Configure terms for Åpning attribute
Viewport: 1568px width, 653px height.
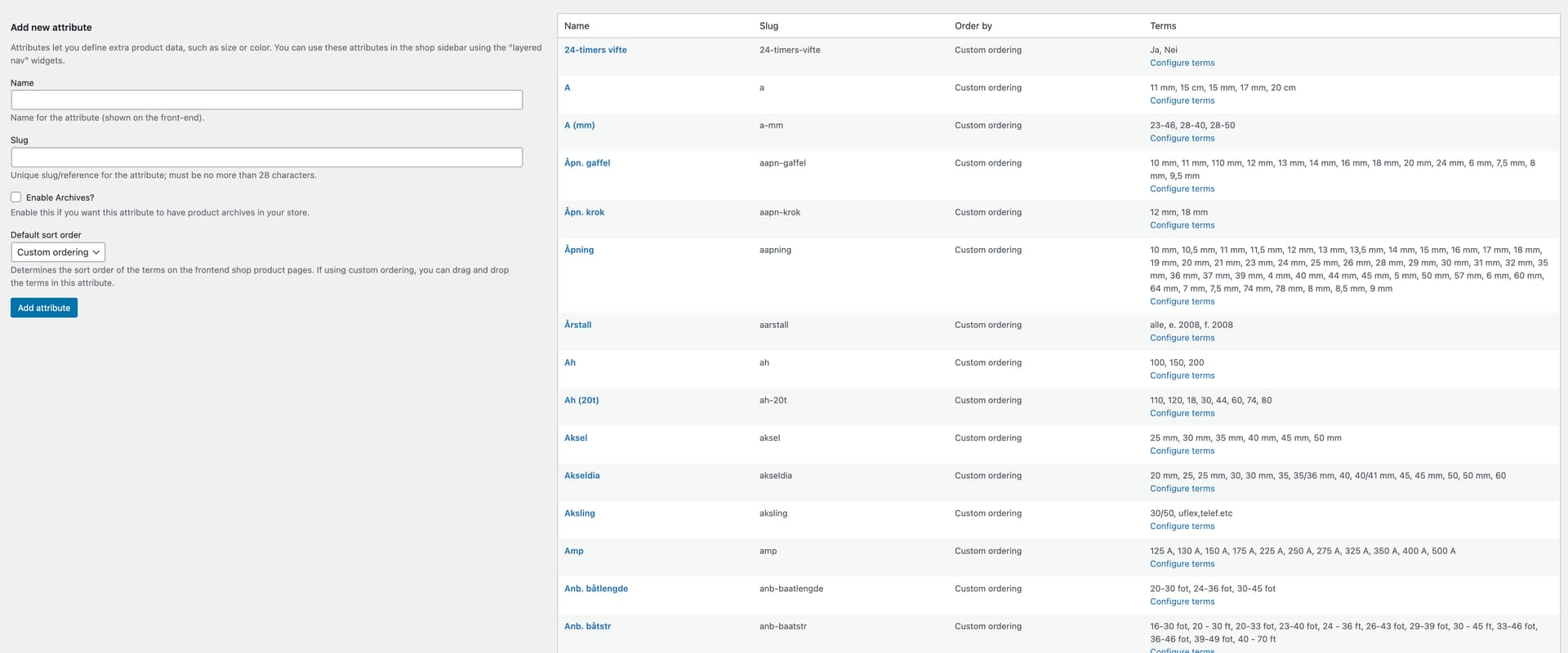[x=1182, y=301]
